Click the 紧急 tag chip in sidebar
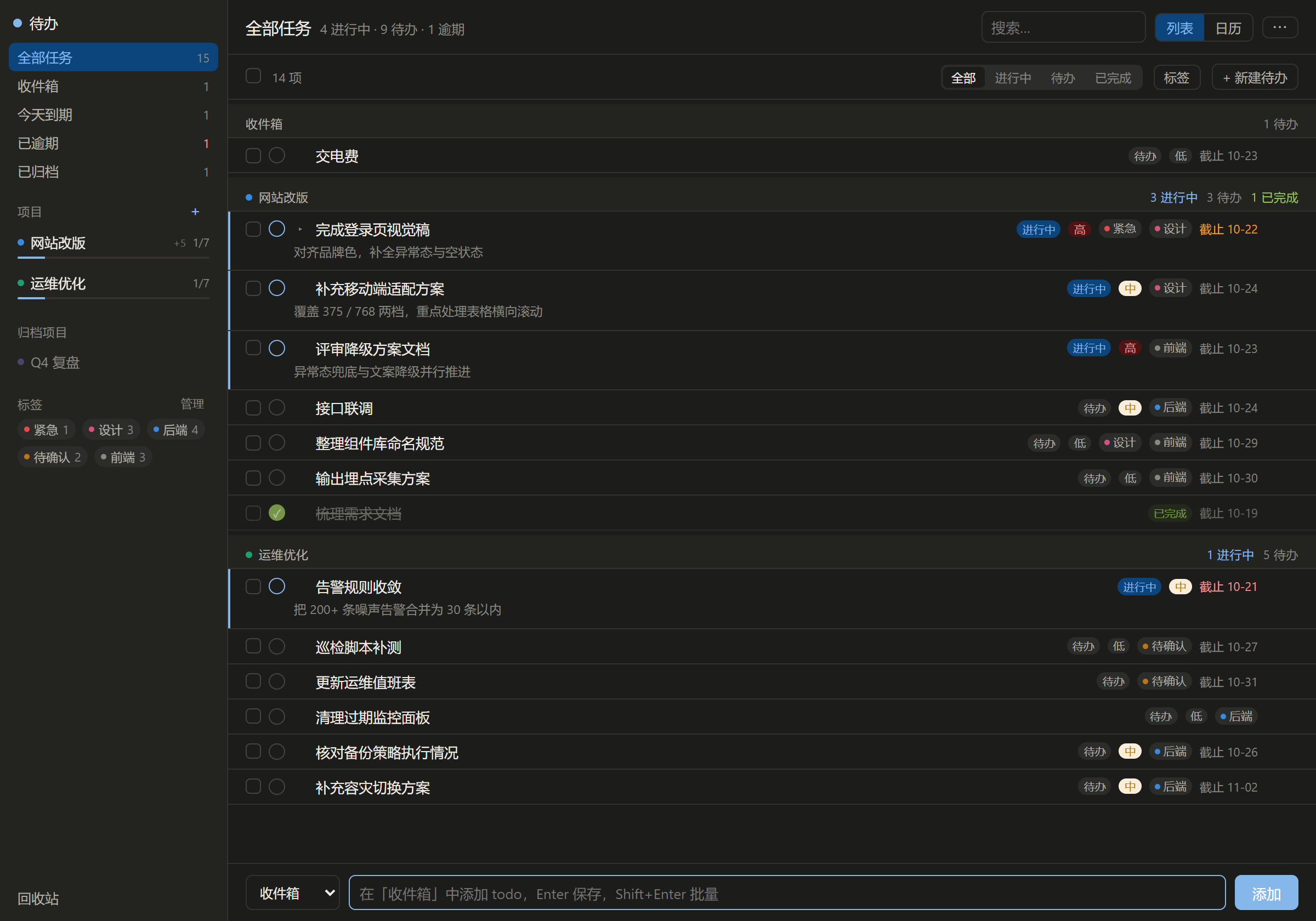 [46, 430]
